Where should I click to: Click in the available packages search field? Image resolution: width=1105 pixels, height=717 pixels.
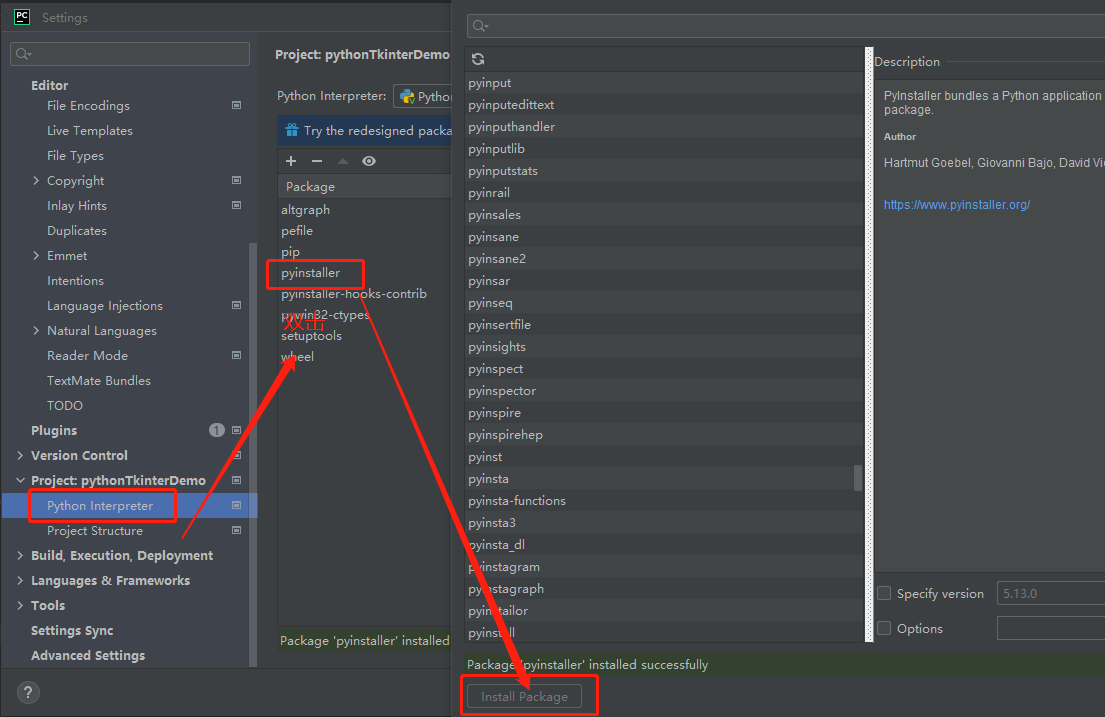click(x=786, y=26)
